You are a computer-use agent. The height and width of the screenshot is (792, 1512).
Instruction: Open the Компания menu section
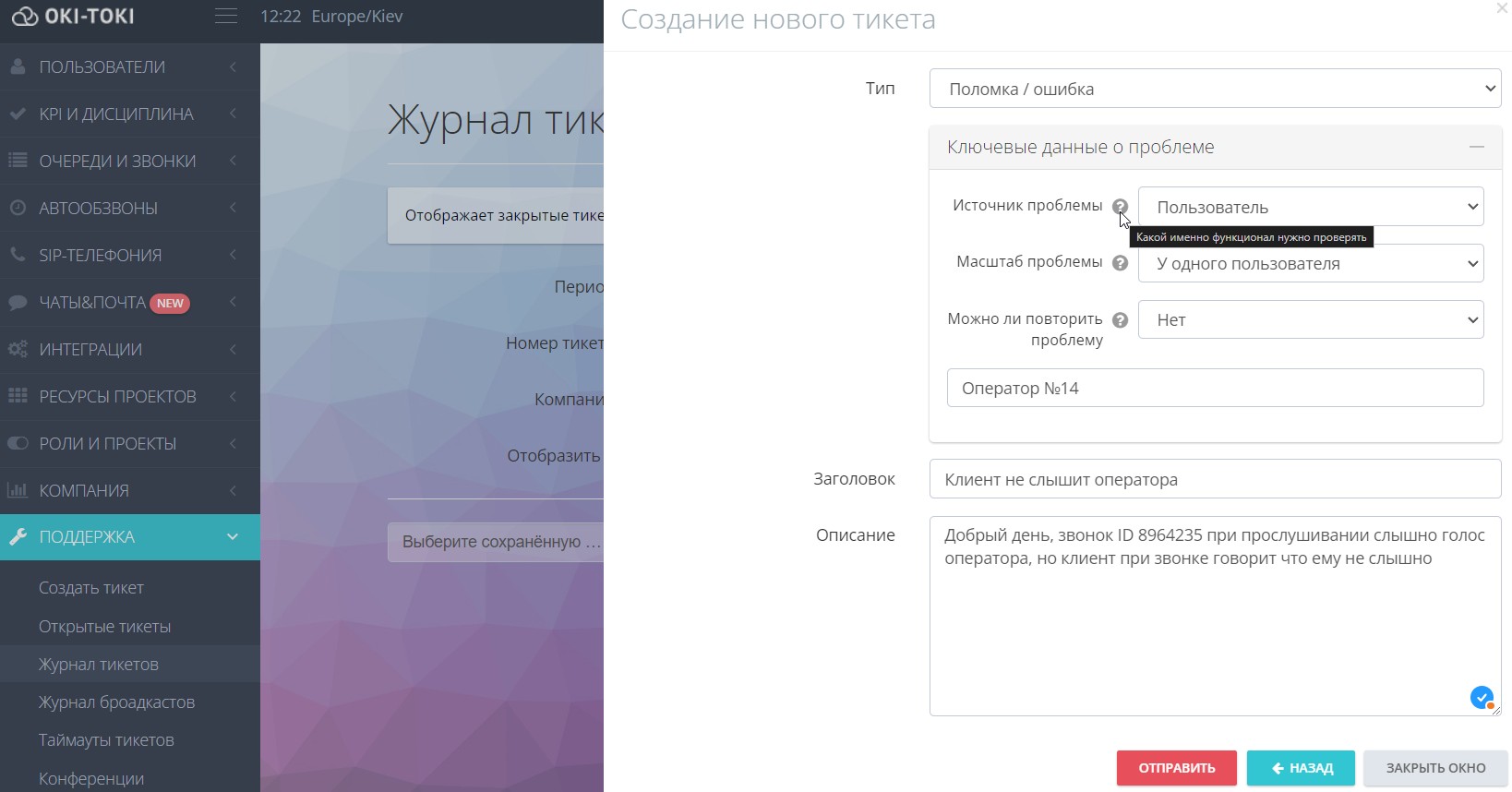(130, 490)
